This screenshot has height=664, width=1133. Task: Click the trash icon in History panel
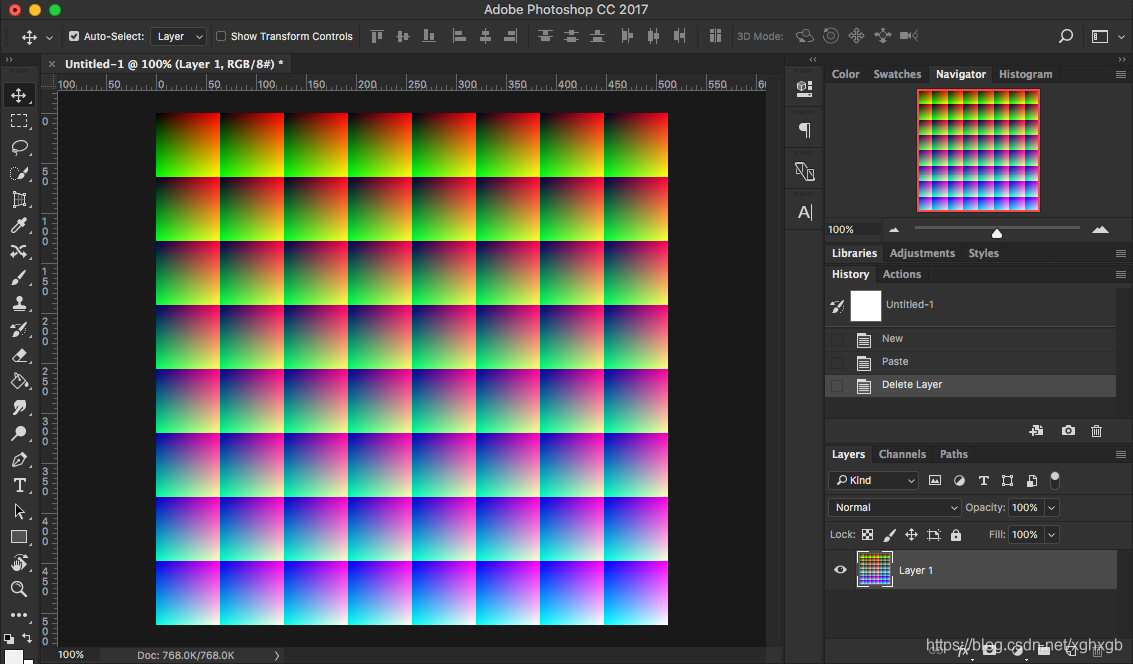point(1096,431)
